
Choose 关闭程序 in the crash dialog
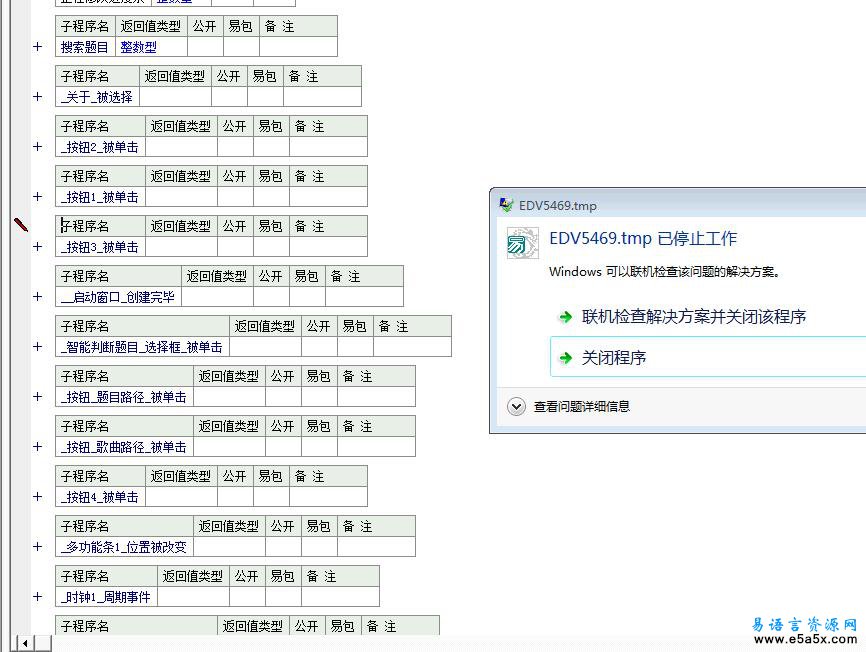coord(613,358)
